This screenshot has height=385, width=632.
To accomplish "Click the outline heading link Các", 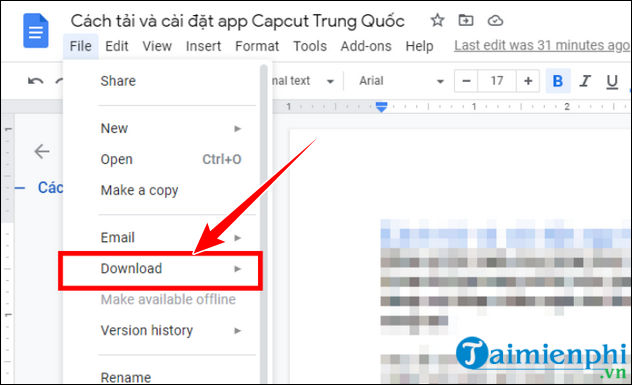I will point(50,187).
